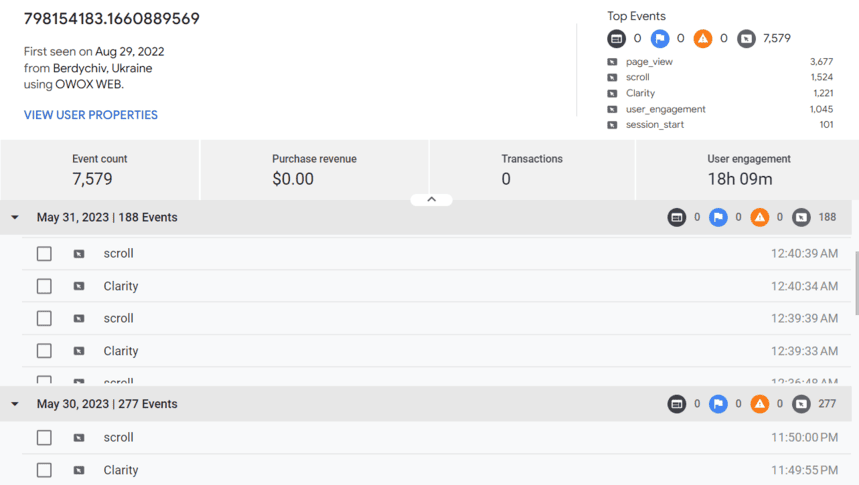
Task: Click the event icon in the 11:50:00 PM scroll row
Action: pyautogui.click(x=79, y=437)
